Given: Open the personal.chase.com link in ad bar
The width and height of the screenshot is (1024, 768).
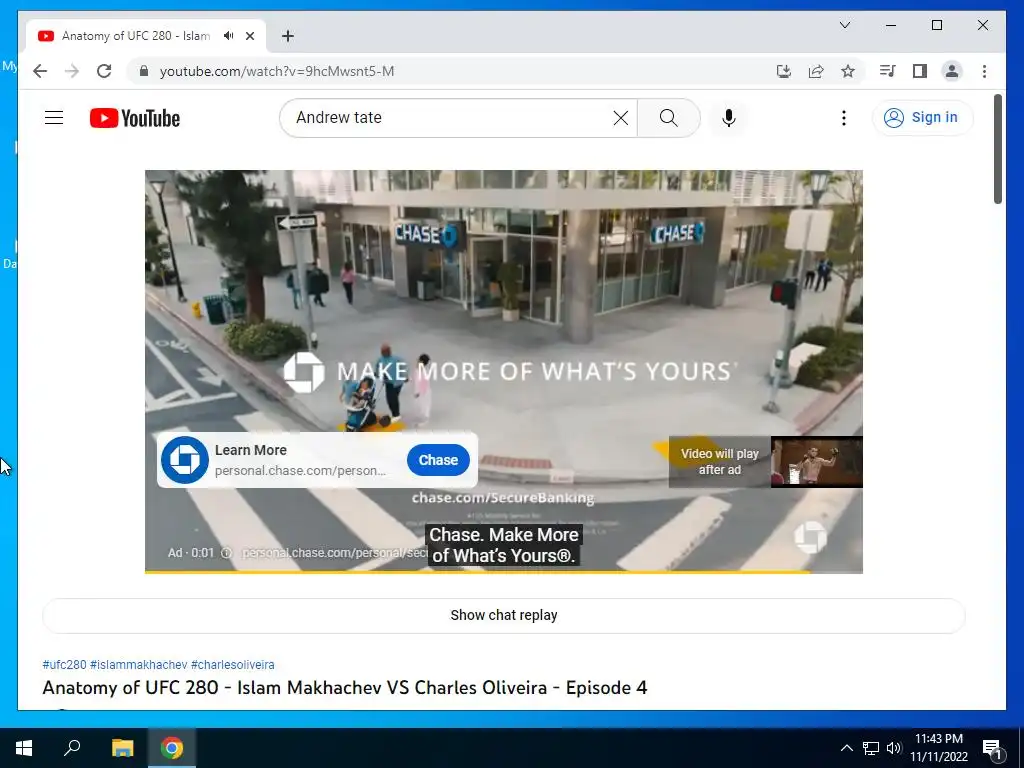Looking at the screenshot, I should pos(334,552).
